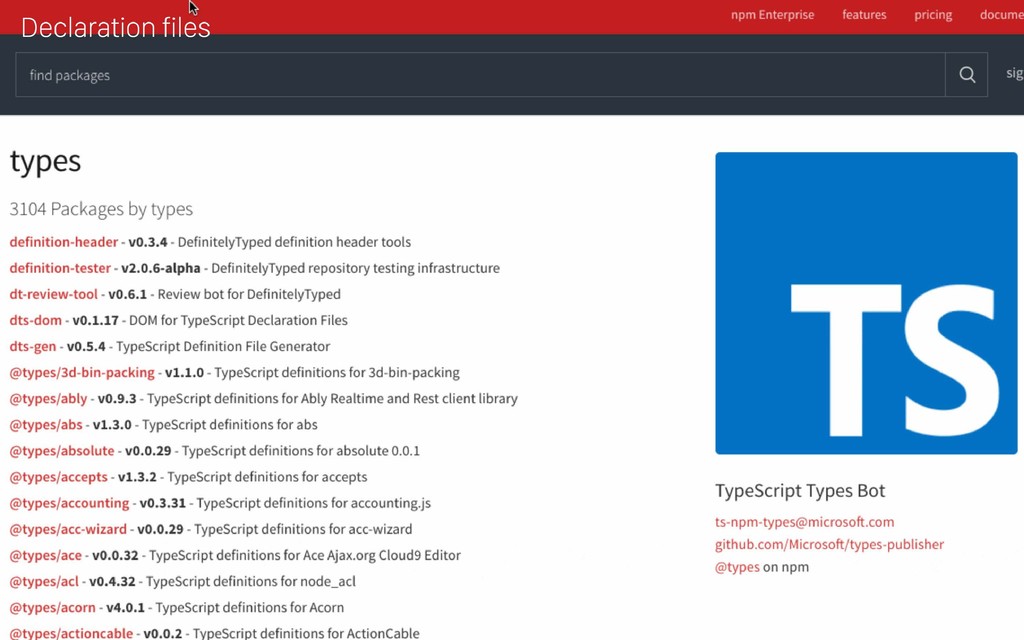Open the @types/accounting package link
Image resolution: width=1024 pixels, height=640 pixels.
pos(69,503)
